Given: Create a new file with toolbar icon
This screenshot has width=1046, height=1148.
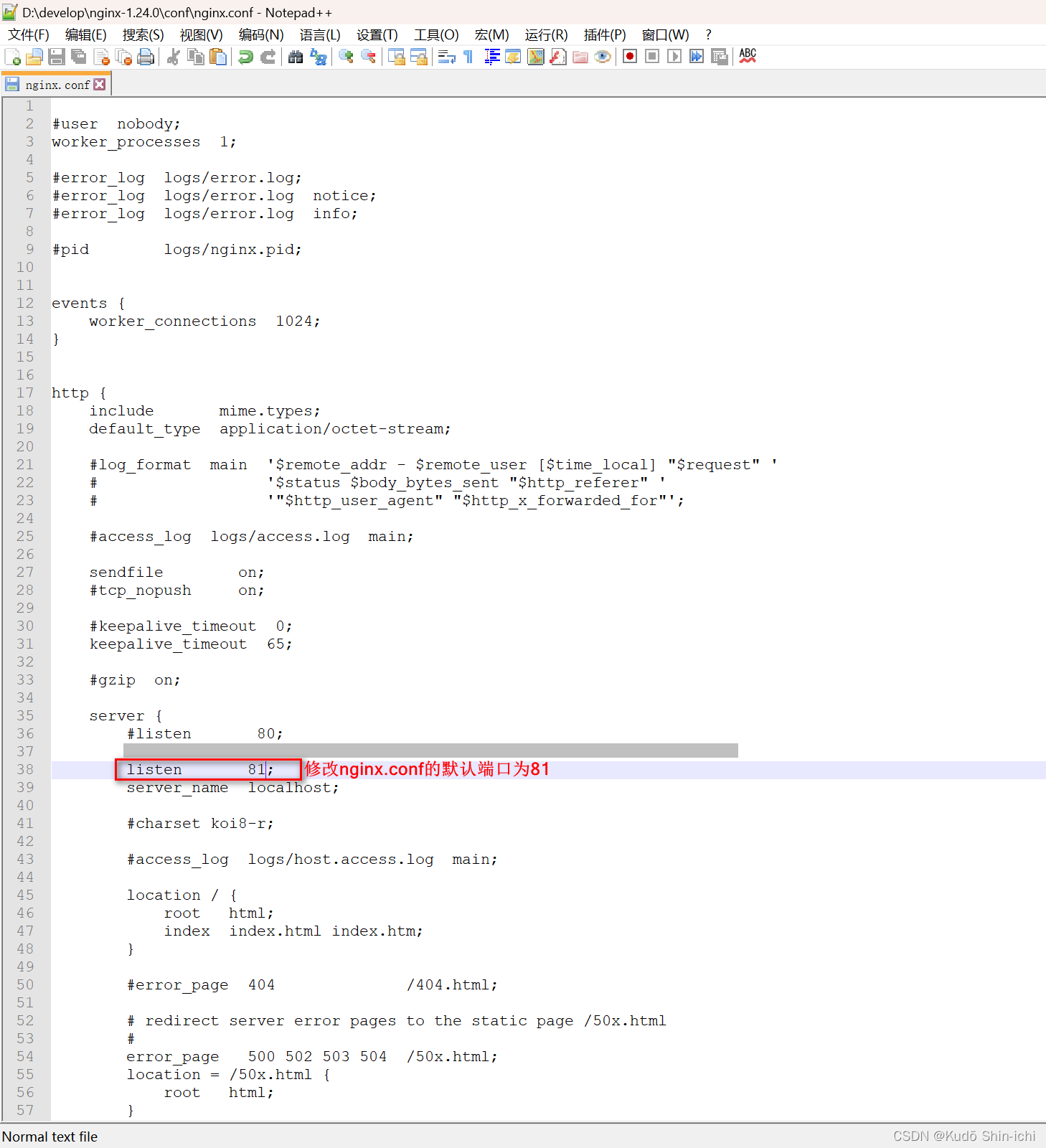Looking at the screenshot, I should pyautogui.click(x=12, y=57).
